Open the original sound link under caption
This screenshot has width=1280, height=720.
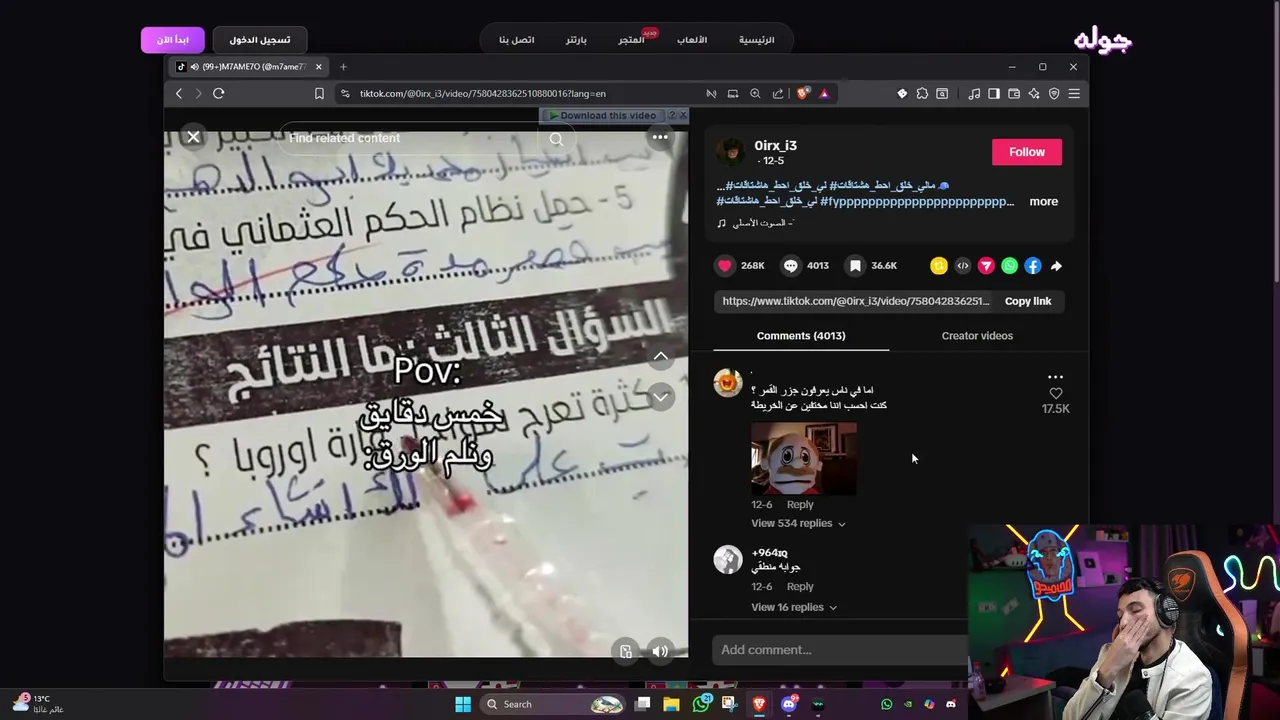tap(763, 223)
